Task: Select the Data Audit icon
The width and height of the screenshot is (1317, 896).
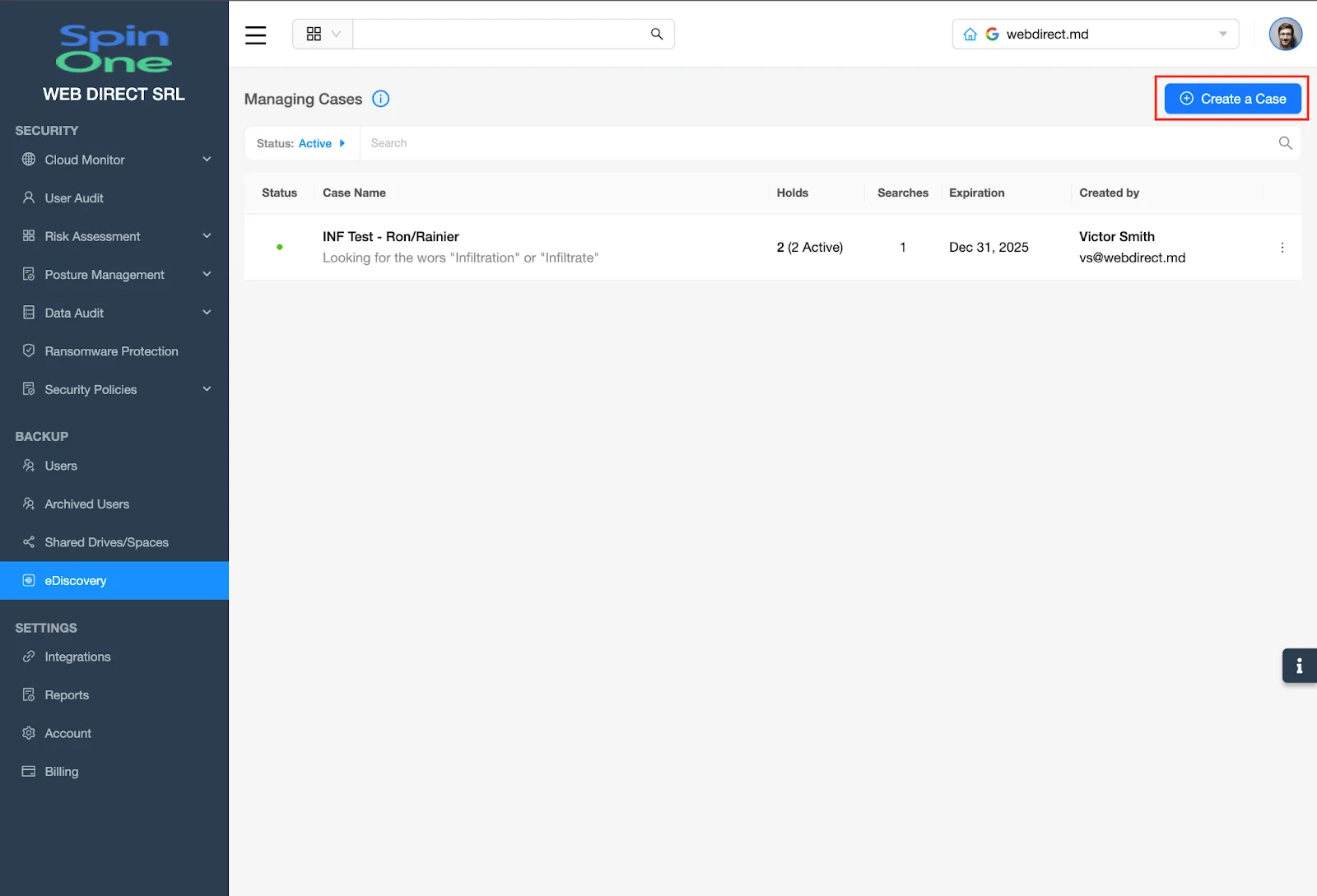Action: (28, 313)
